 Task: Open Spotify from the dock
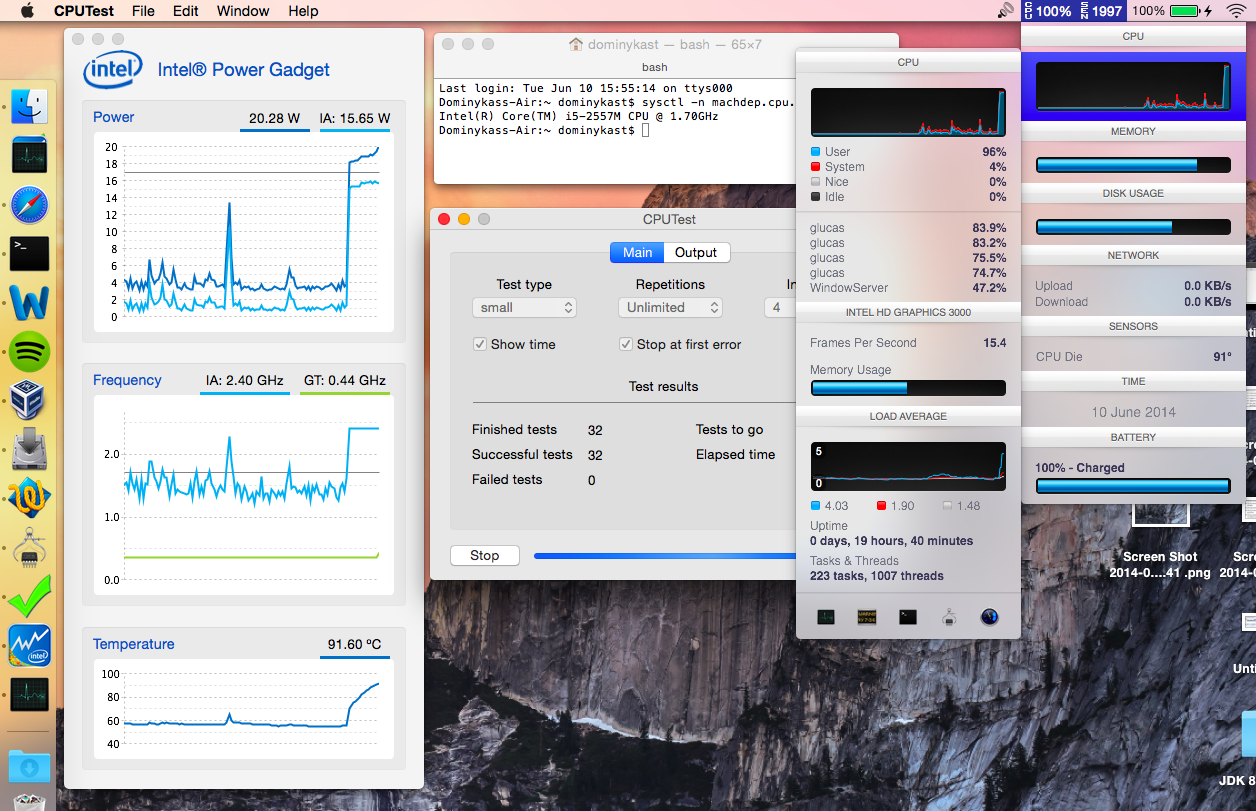29,351
